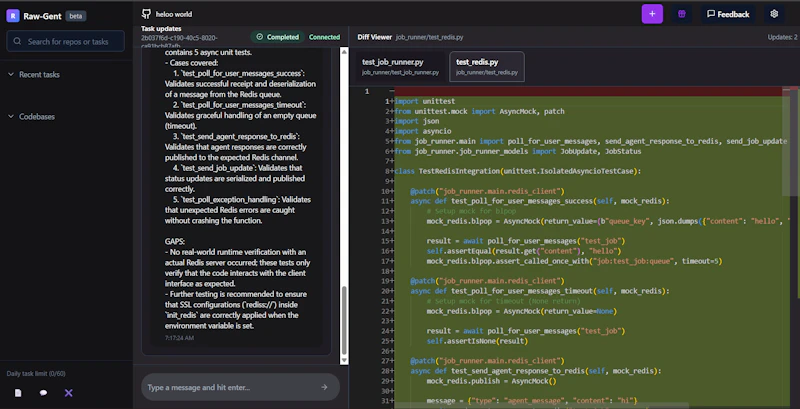Click the Updates: 2 counter
The width and height of the screenshot is (800, 409).
tap(782, 37)
